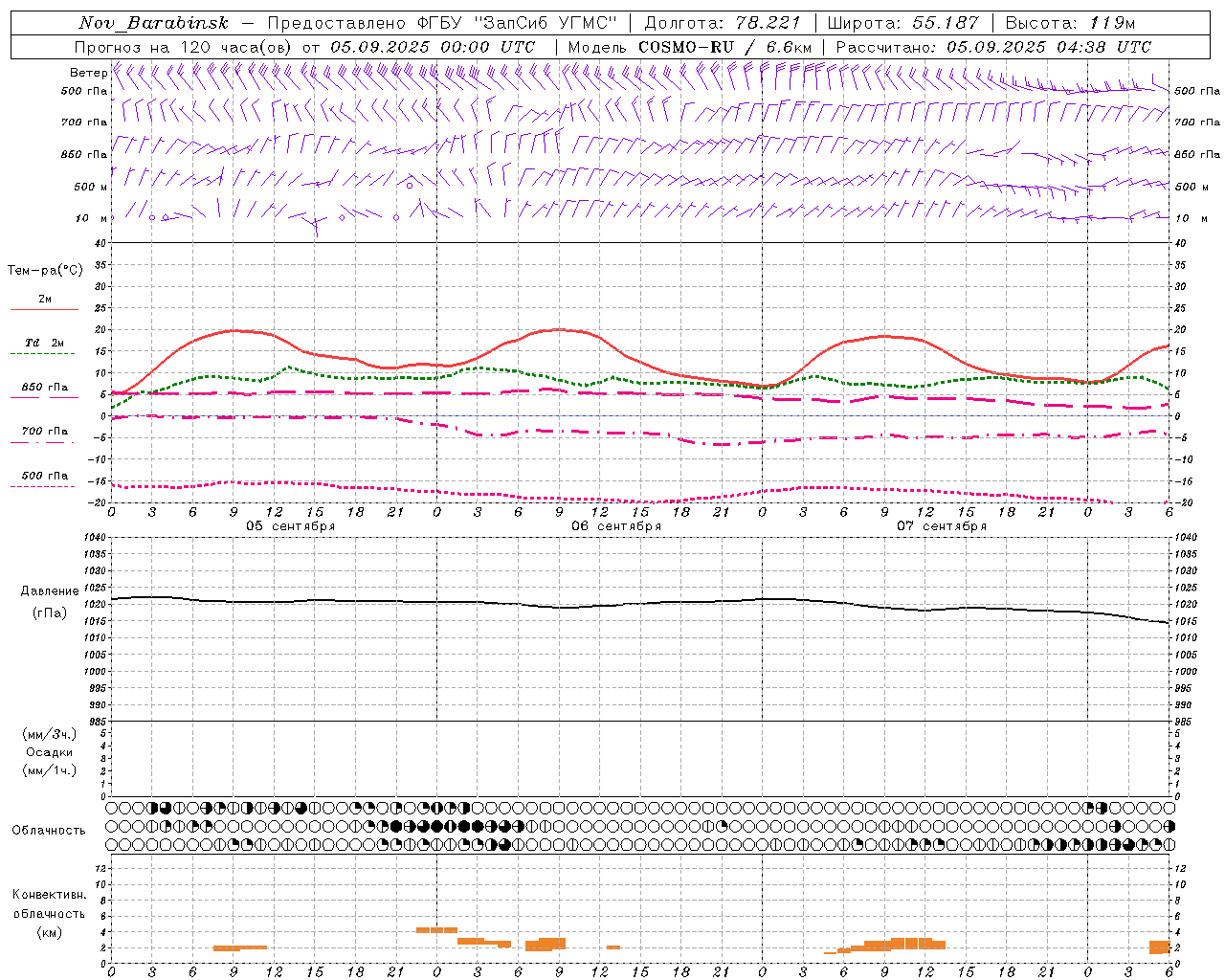Select the 'Модель COSMO-RU / 6.6км' text
This screenshot has height=980, width=1225.
tap(690, 47)
